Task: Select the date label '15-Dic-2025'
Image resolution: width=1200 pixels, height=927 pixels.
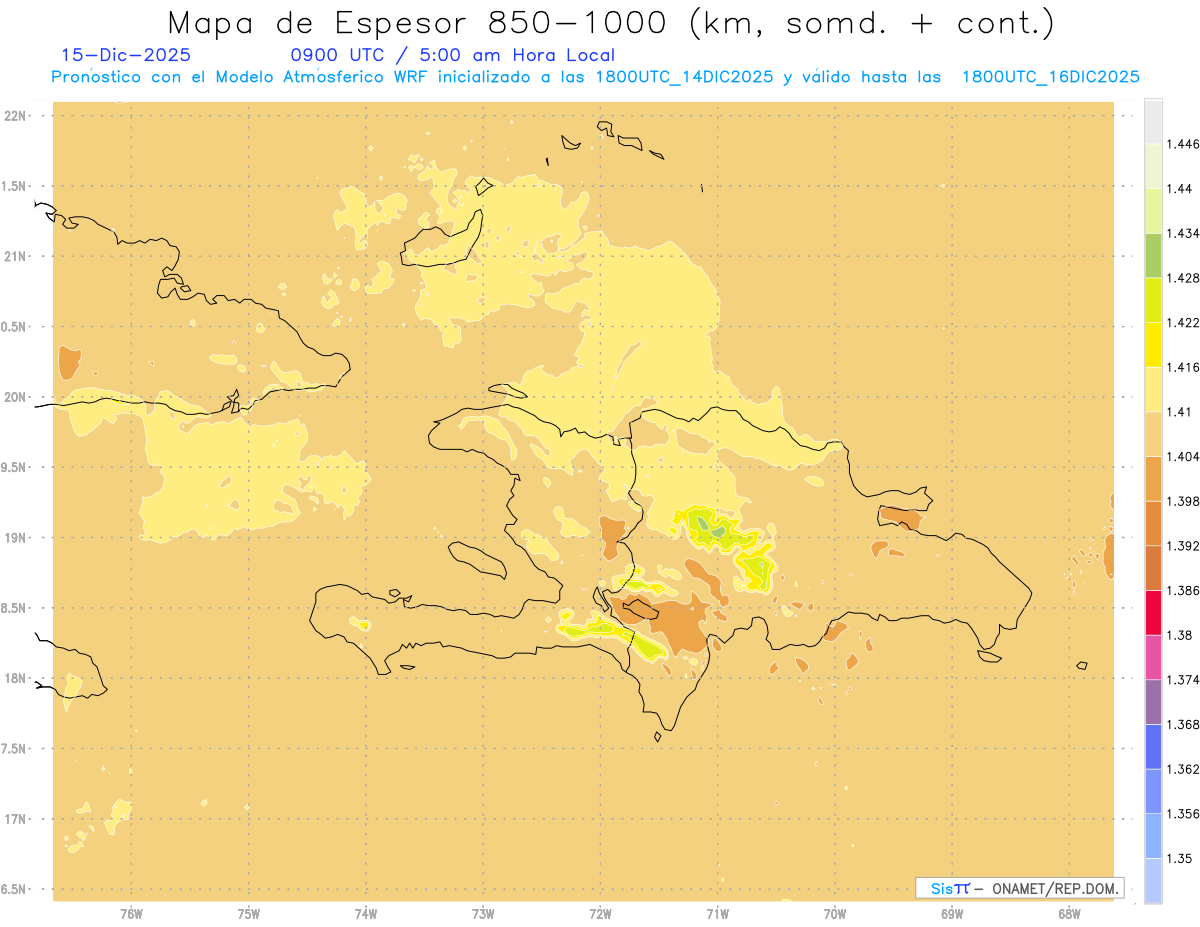Action: (x=126, y=56)
